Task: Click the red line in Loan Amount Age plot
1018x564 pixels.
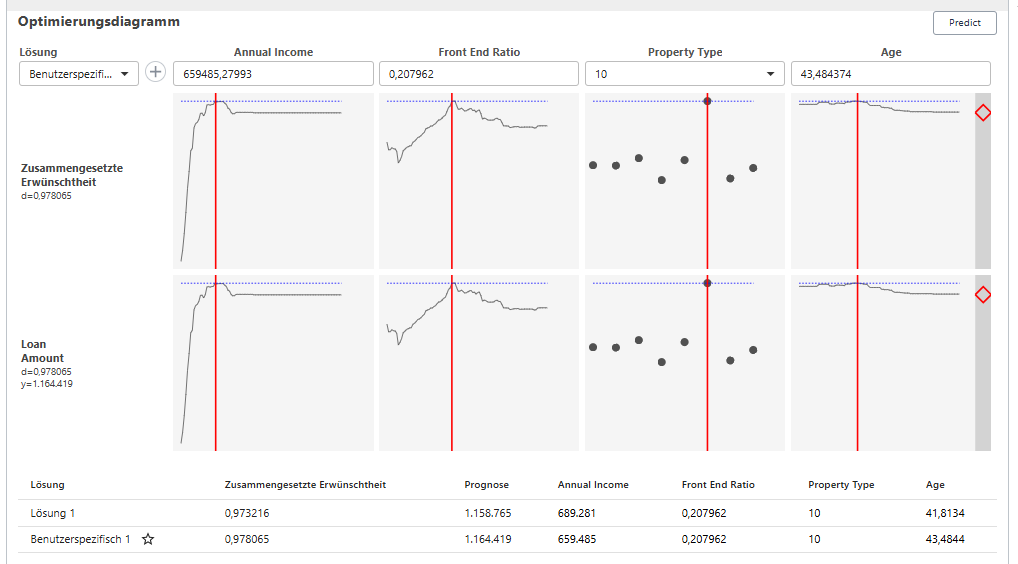Action: tap(857, 380)
